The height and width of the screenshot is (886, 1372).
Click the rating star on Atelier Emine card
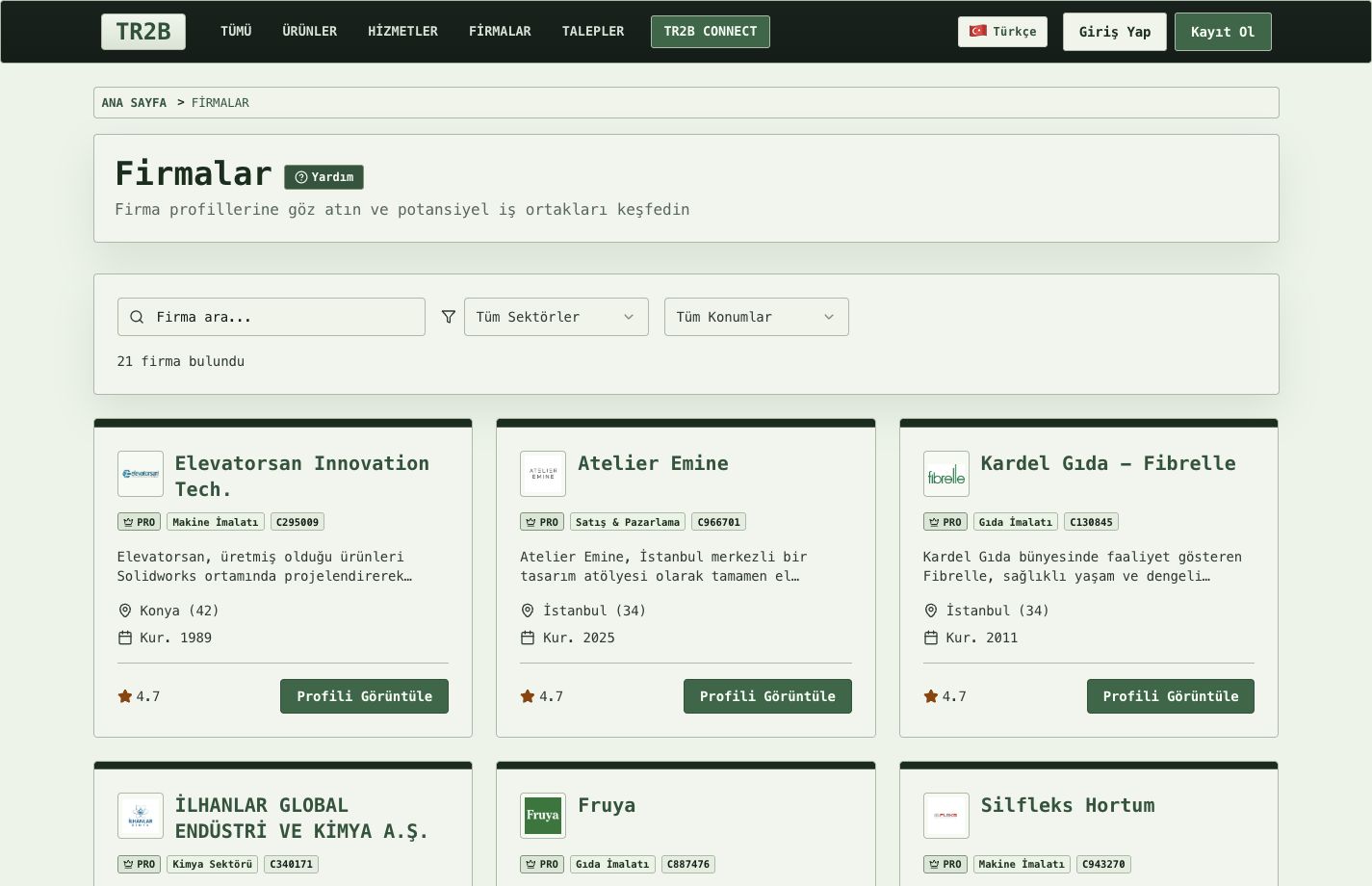[528, 695]
